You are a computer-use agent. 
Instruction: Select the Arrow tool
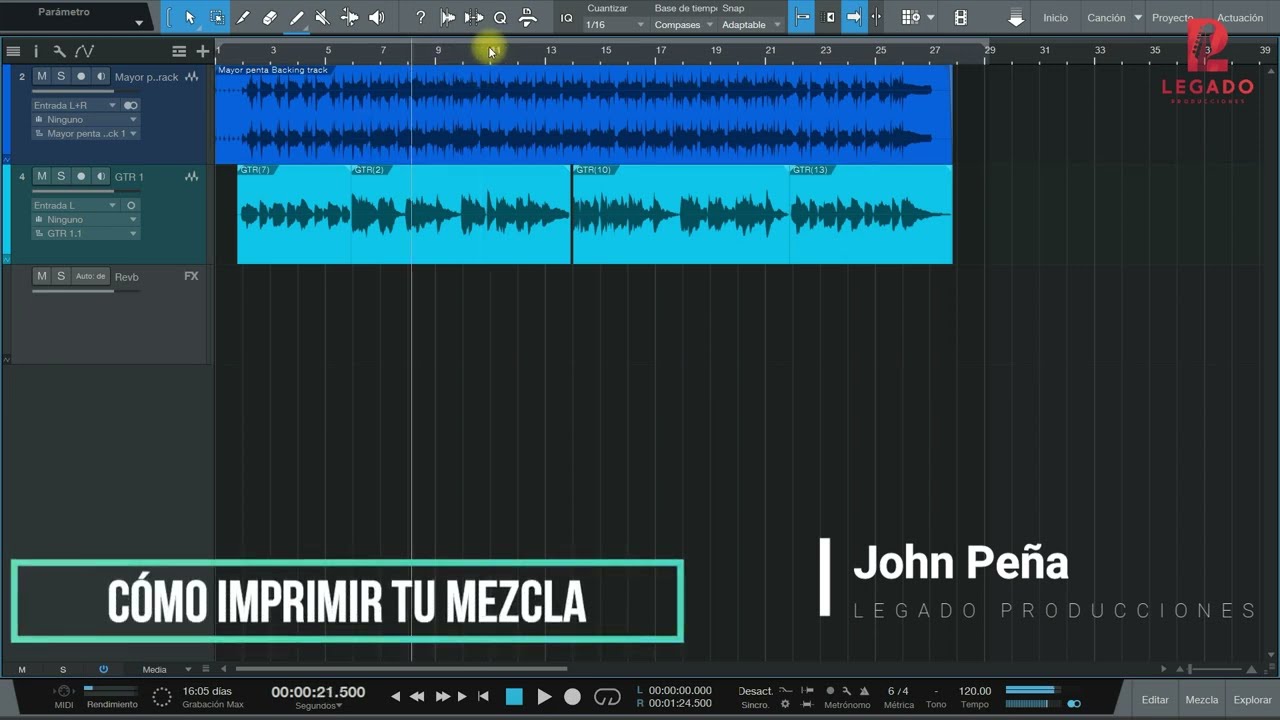190,17
